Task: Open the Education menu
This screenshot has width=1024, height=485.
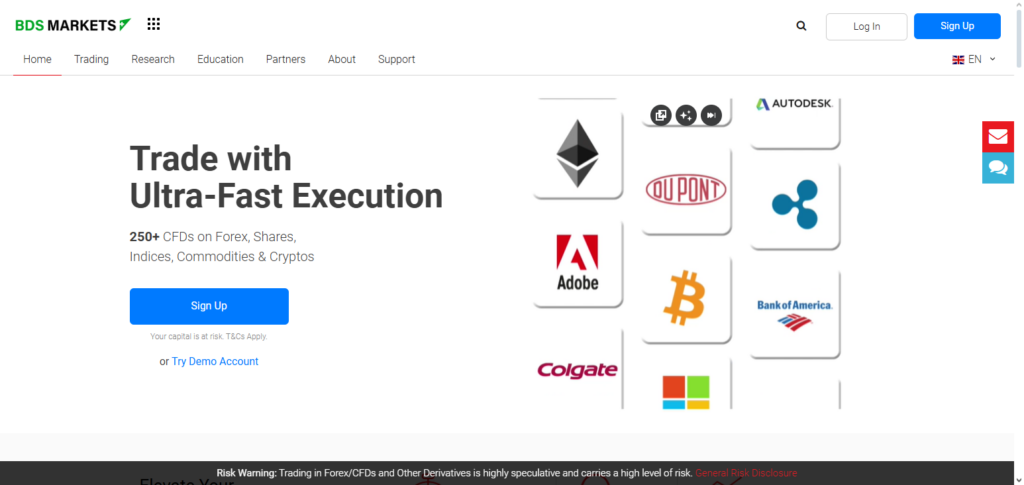Action: [x=220, y=59]
